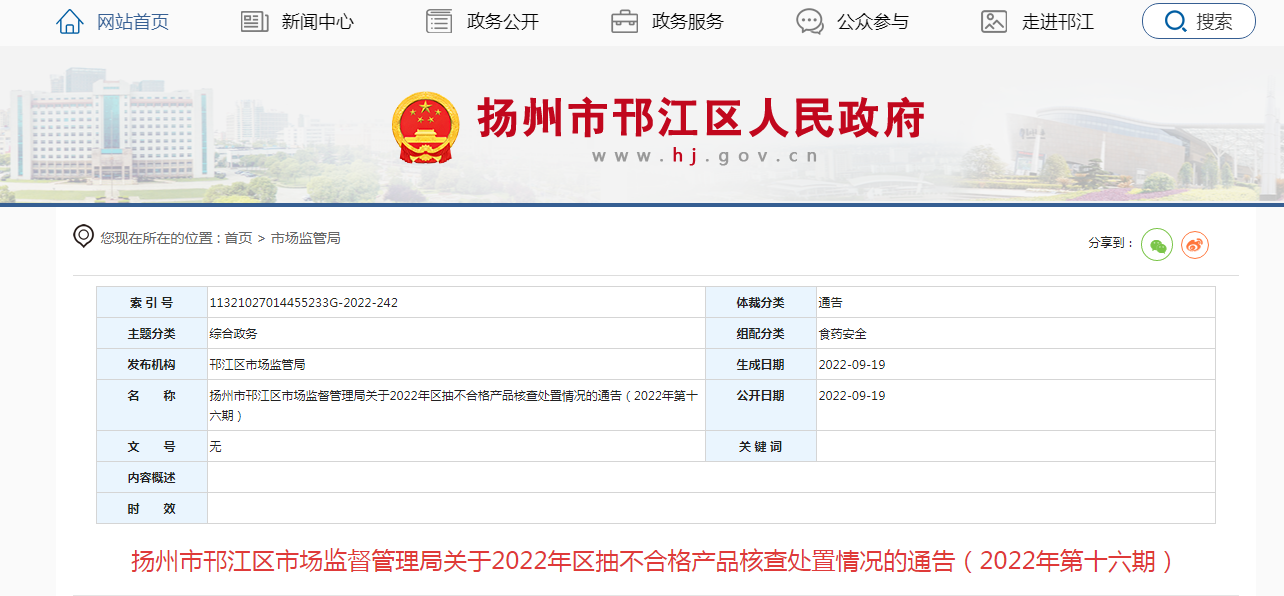Share the page via the green WeChat icon
Viewport: 1284px width, 596px height.
click(x=1156, y=244)
